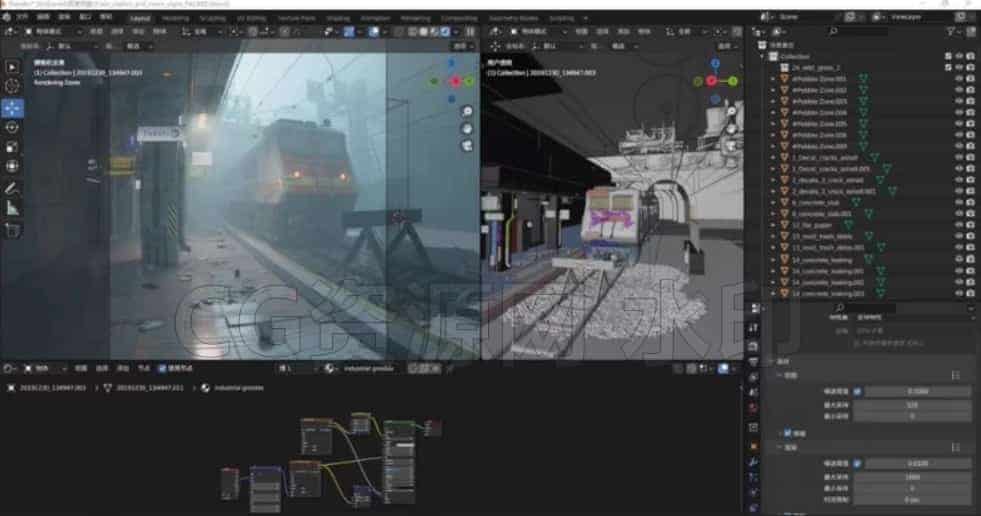The height and width of the screenshot is (516, 981).
Task: Open the left viewport object mode dropdown
Action: (52, 31)
